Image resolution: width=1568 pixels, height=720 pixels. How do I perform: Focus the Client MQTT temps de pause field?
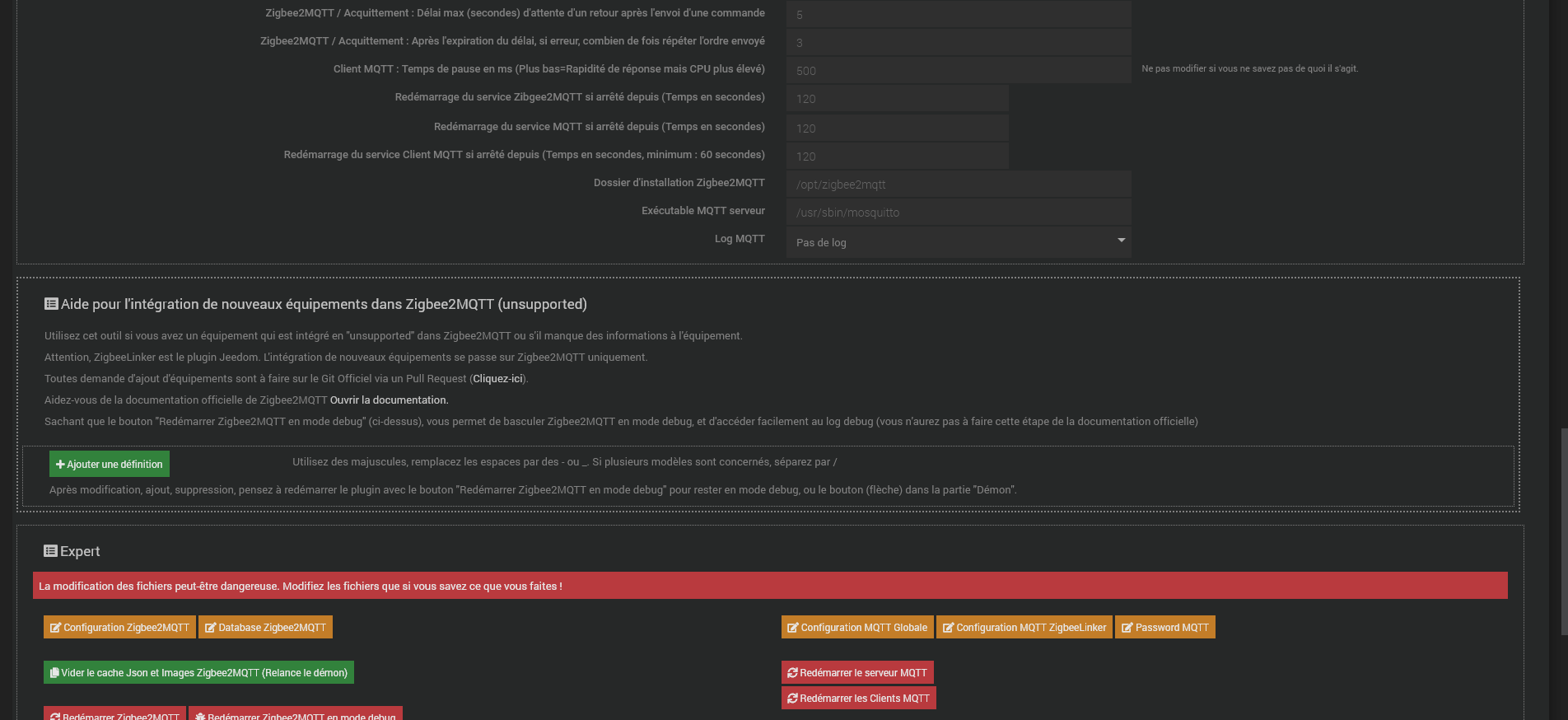click(x=959, y=70)
